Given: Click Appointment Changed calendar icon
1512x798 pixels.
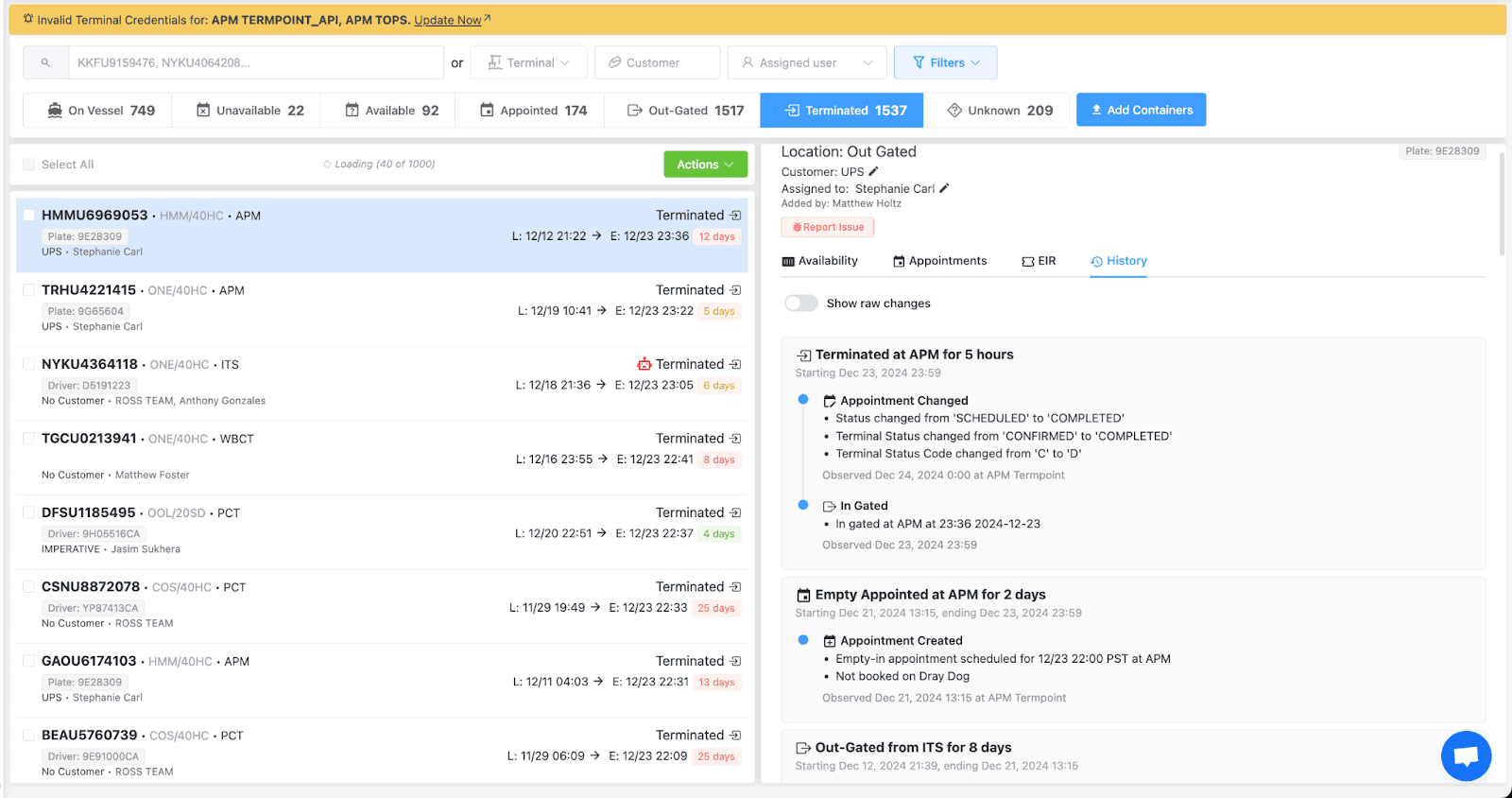Looking at the screenshot, I should point(830,401).
